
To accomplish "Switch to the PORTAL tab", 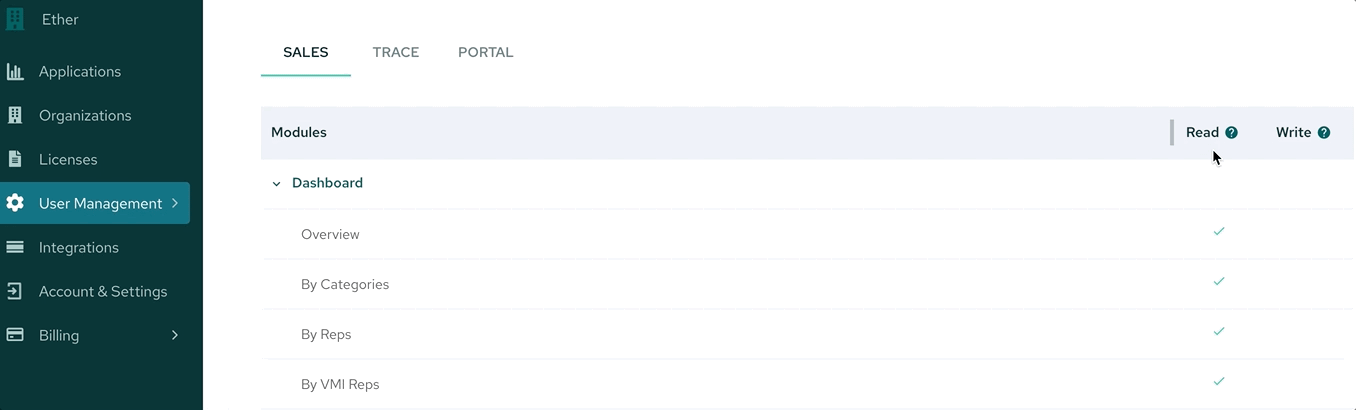I will [486, 52].
